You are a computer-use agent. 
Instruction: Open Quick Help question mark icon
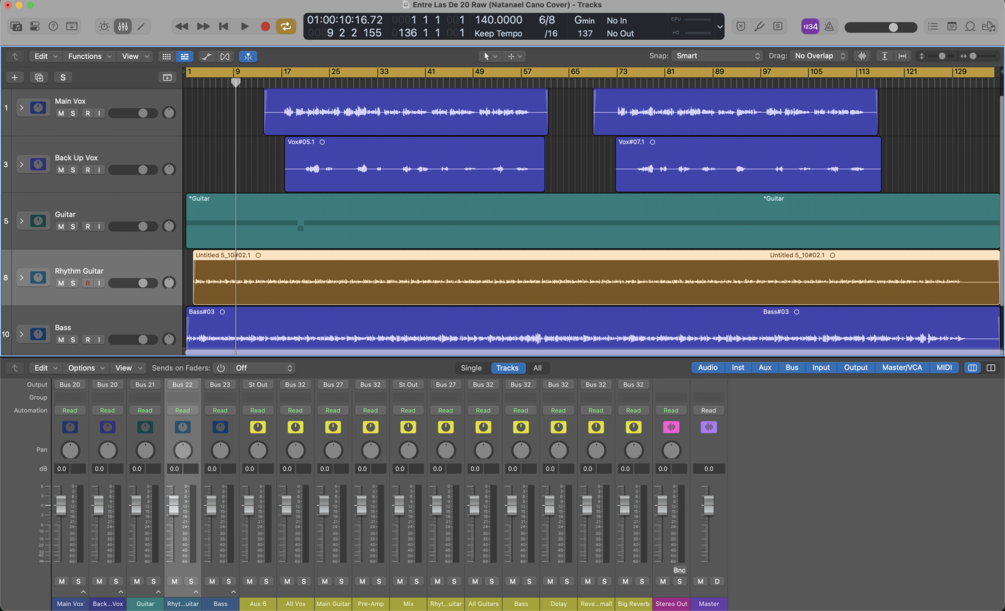[53, 26]
